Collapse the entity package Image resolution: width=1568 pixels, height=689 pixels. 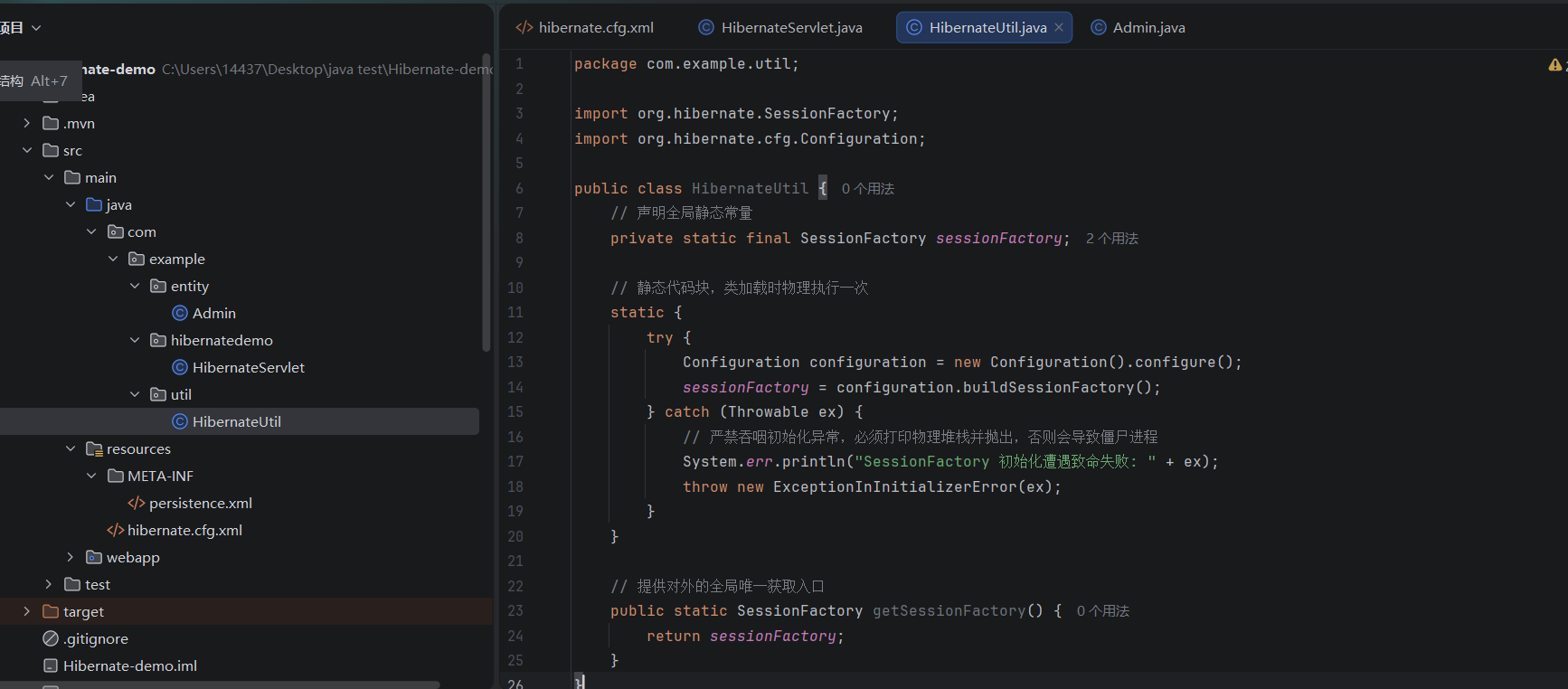click(x=135, y=286)
